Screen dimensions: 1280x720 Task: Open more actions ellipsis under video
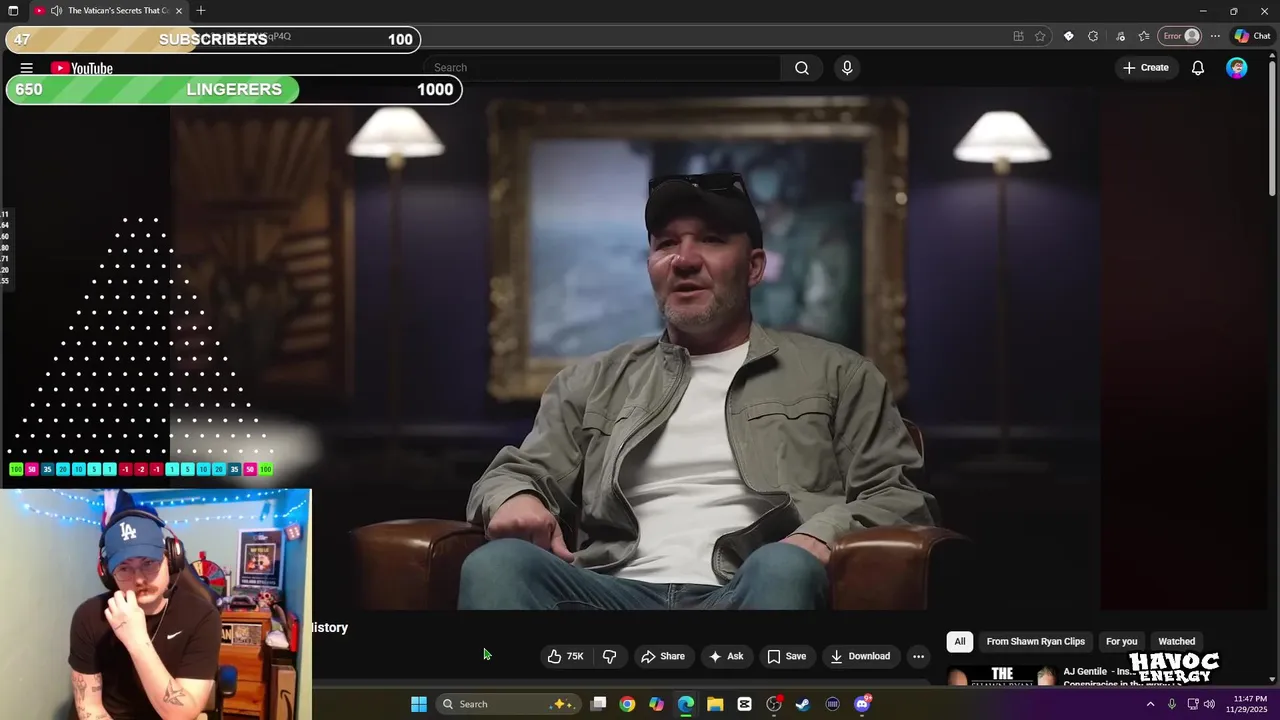point(918,656)
